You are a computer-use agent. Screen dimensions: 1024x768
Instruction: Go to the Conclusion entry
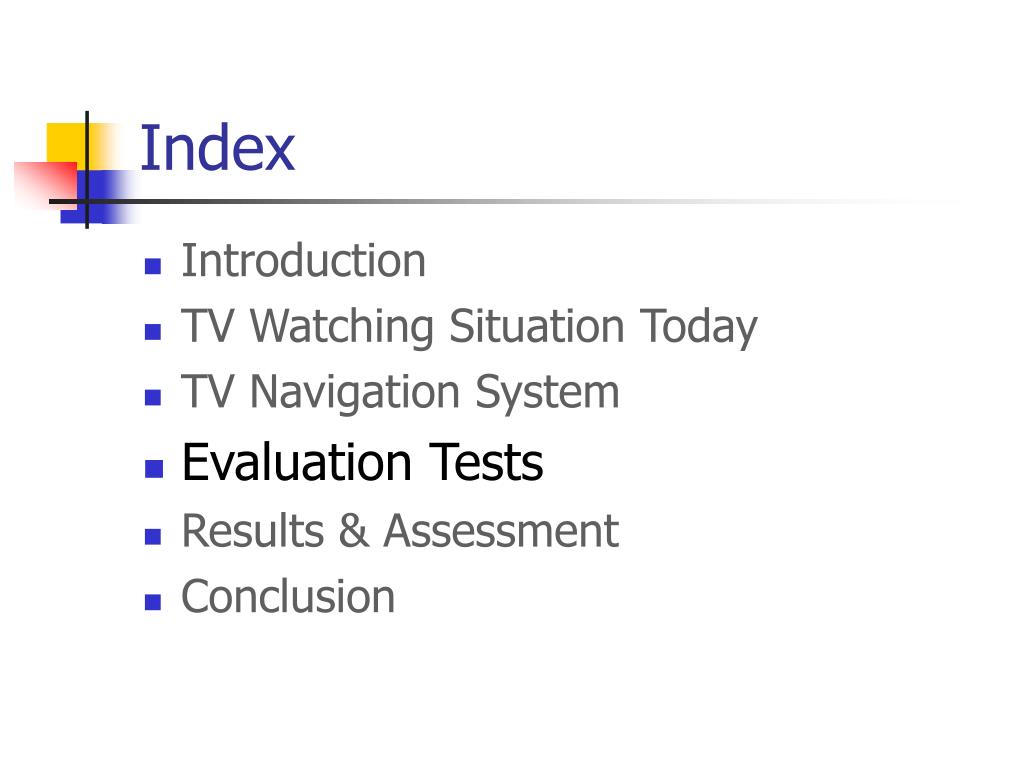[288, 596]
